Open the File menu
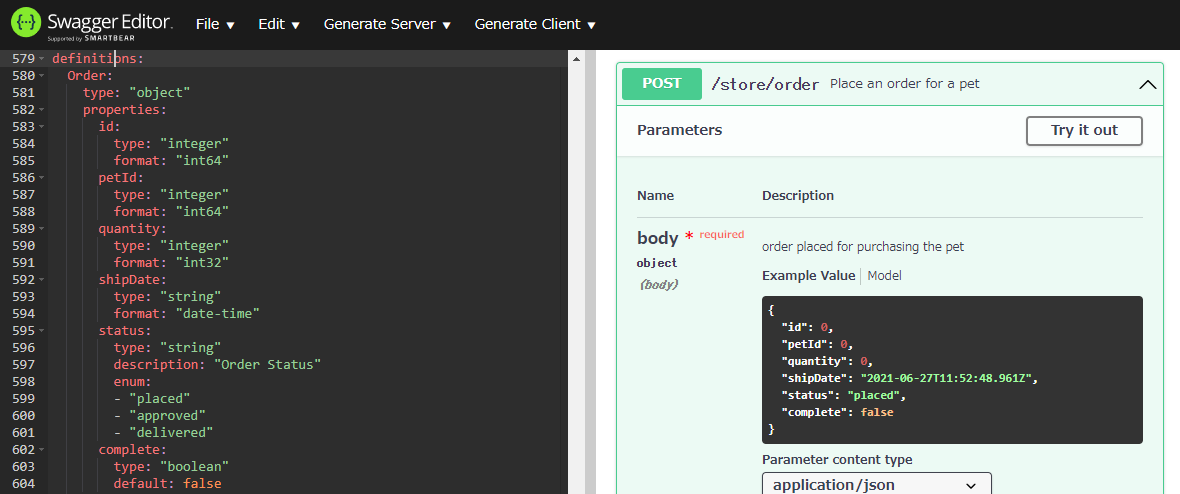This screenshot has width=1180, height=494. pyautogui.click(x=215, y=24)
